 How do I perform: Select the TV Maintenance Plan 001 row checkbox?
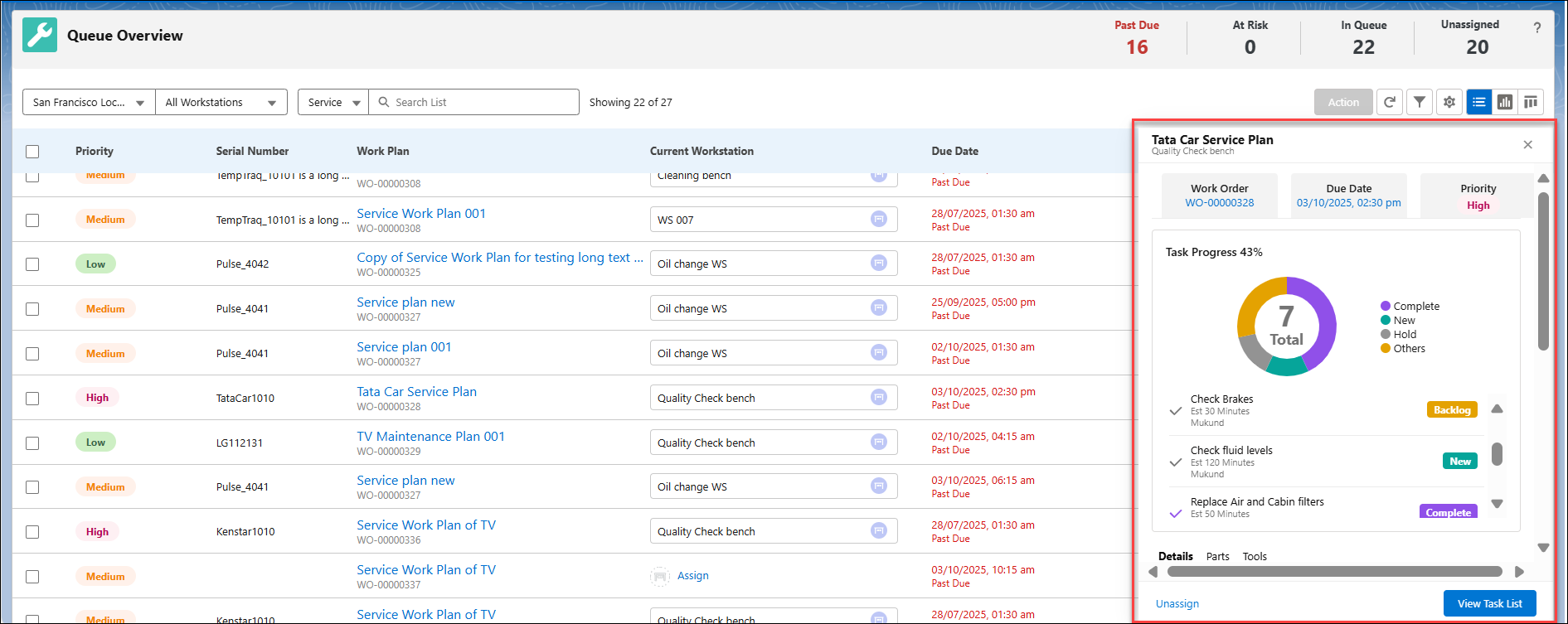pos(32,443)
